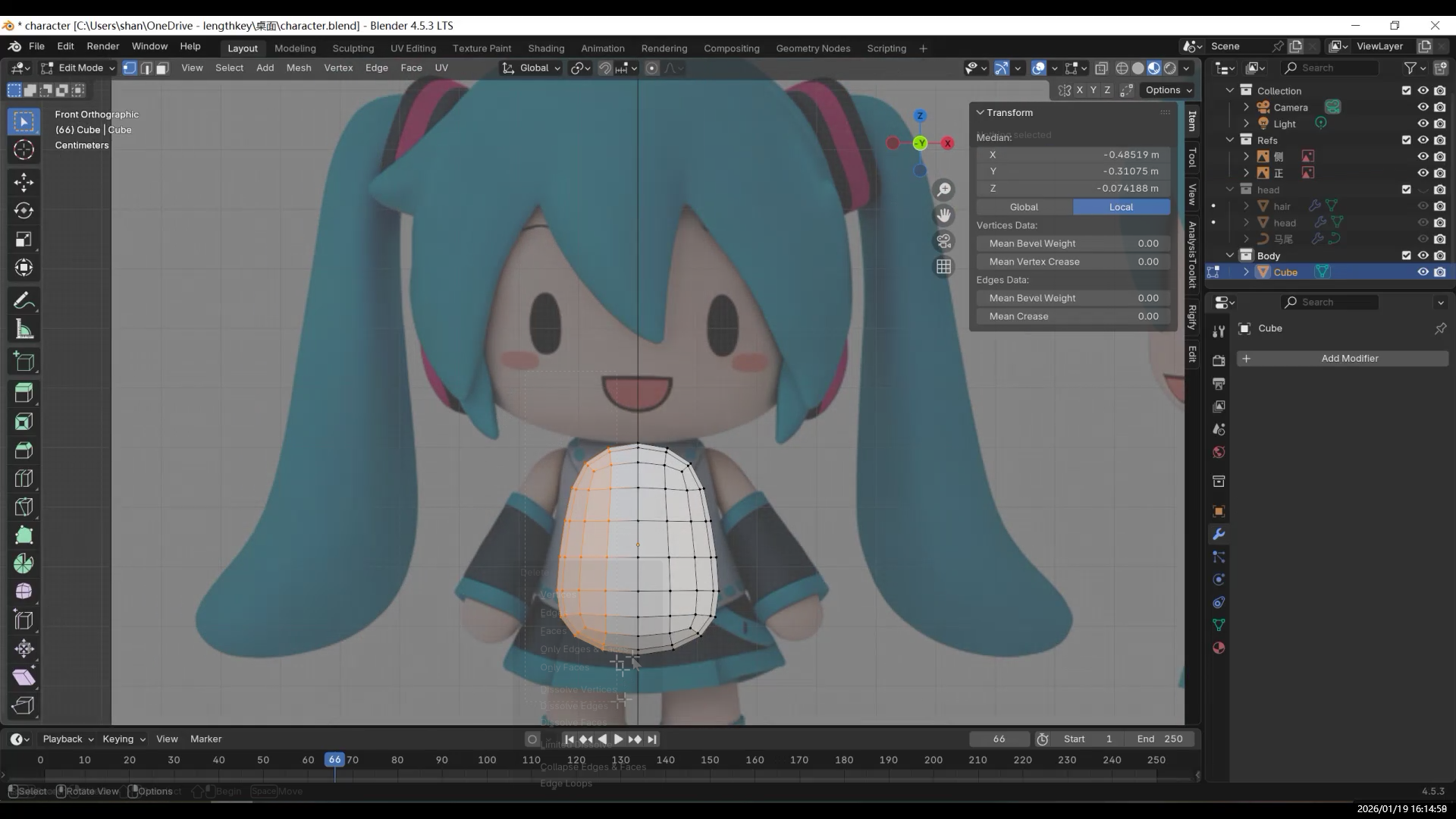
Task: Open the Global orientation dropdown
Action: (x=532, y=68)
